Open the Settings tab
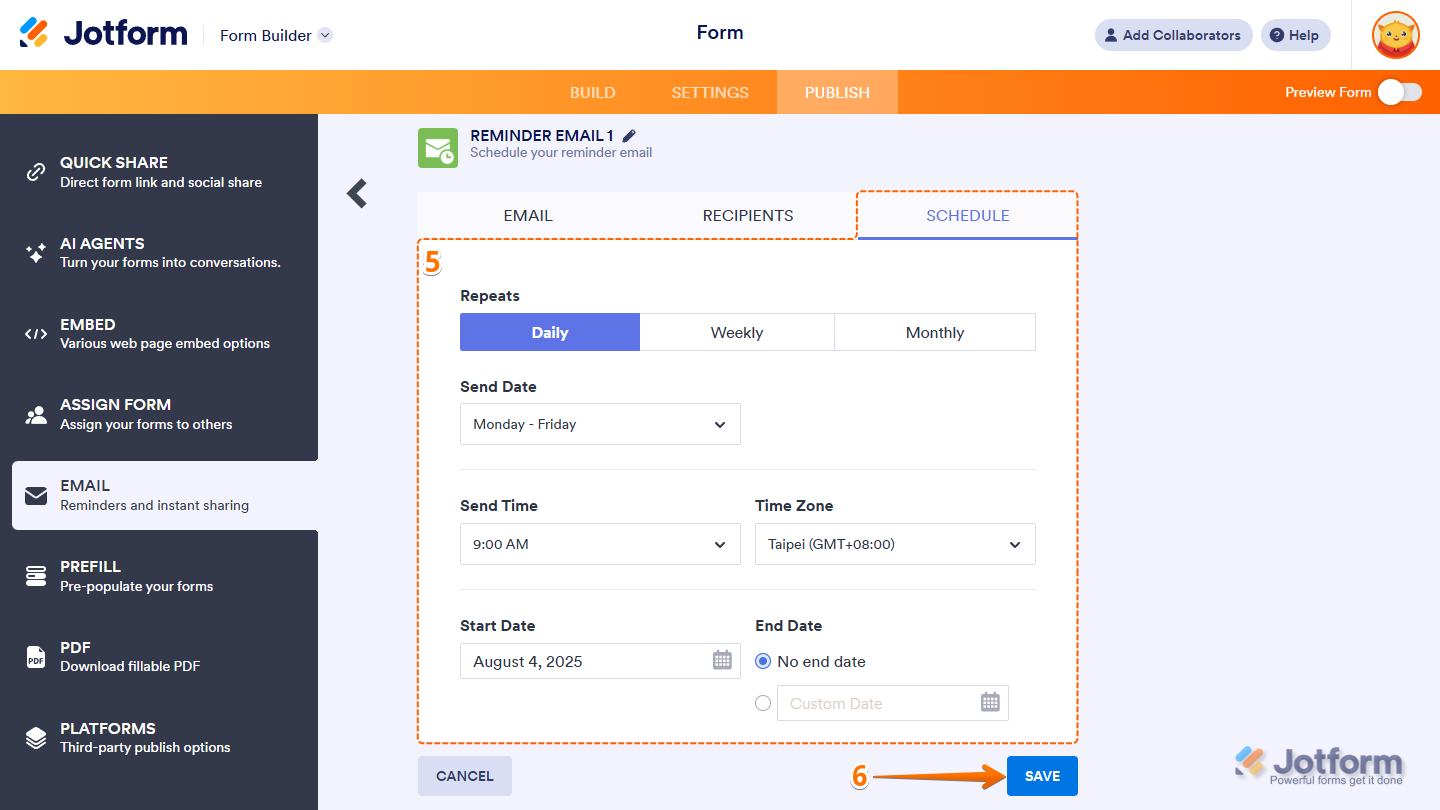 tap(710, 92)
